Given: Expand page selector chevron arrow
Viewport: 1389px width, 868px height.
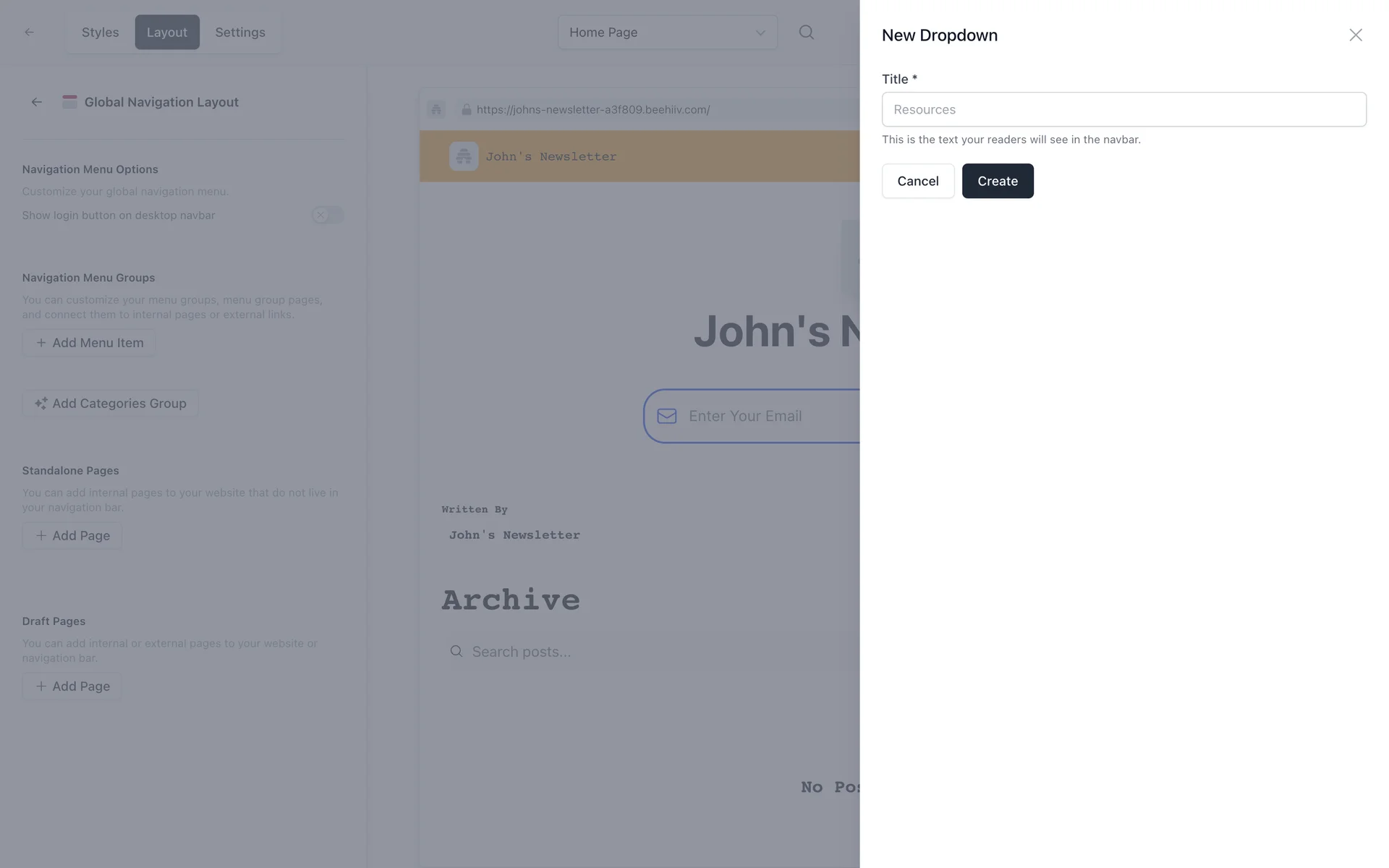Looking at the screenshot, I should point(760,33).
